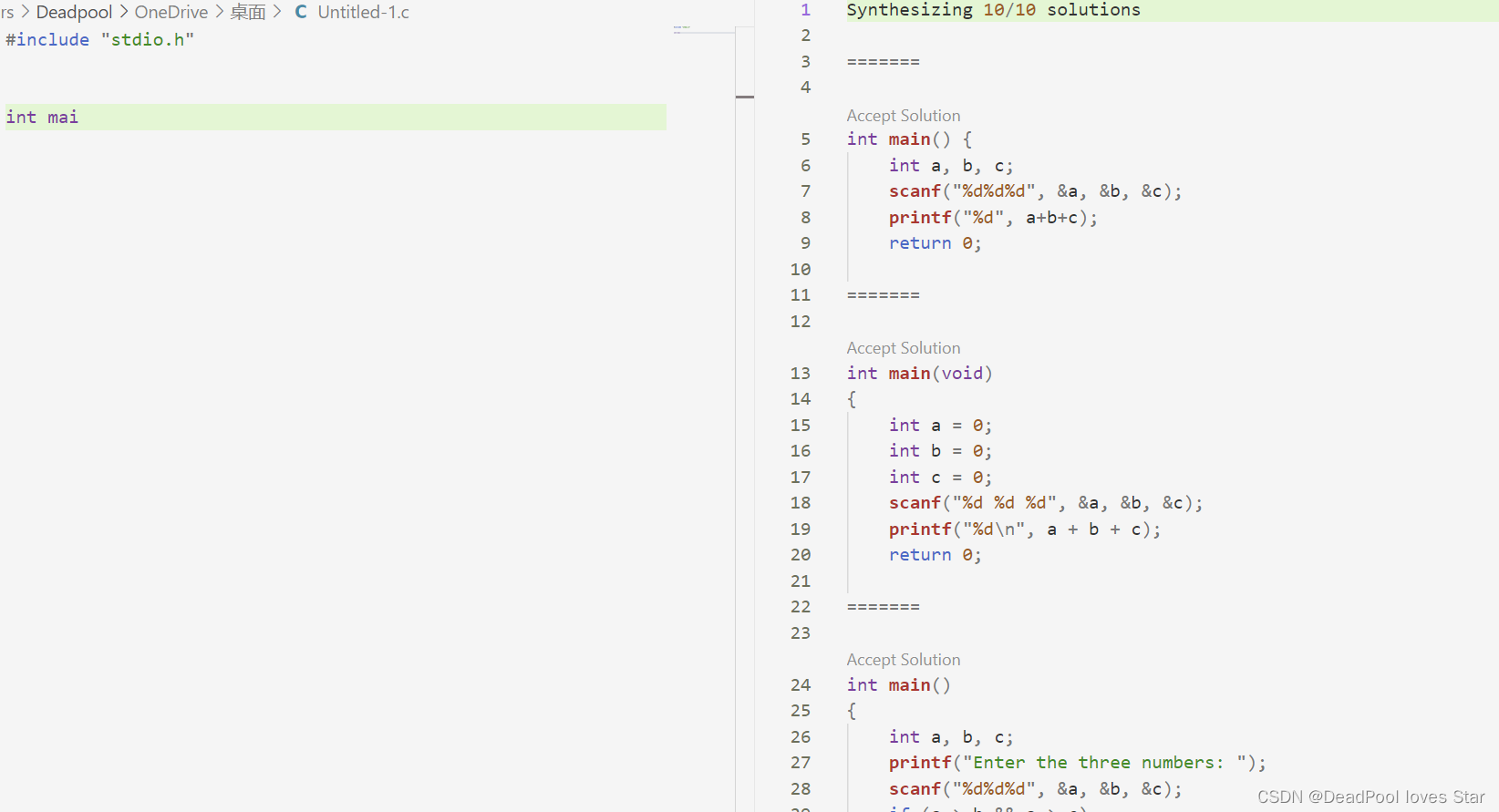Click line number 13 in the gutter
This screenshot has height=812, width=1499.
[x=801, y=374]
